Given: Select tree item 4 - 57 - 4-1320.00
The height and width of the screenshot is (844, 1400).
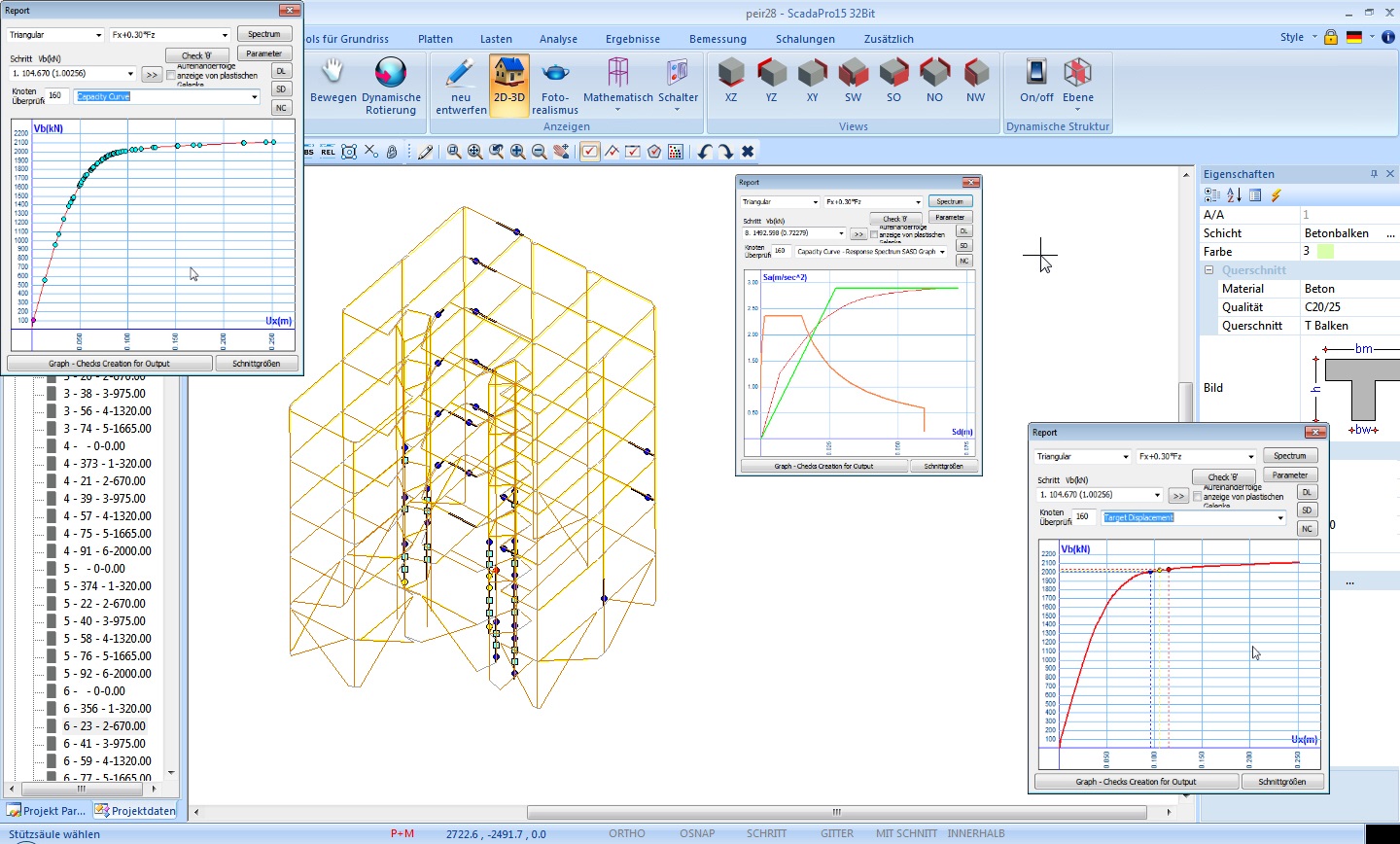Looking at the screenshot, I should [x=107, y=516].
